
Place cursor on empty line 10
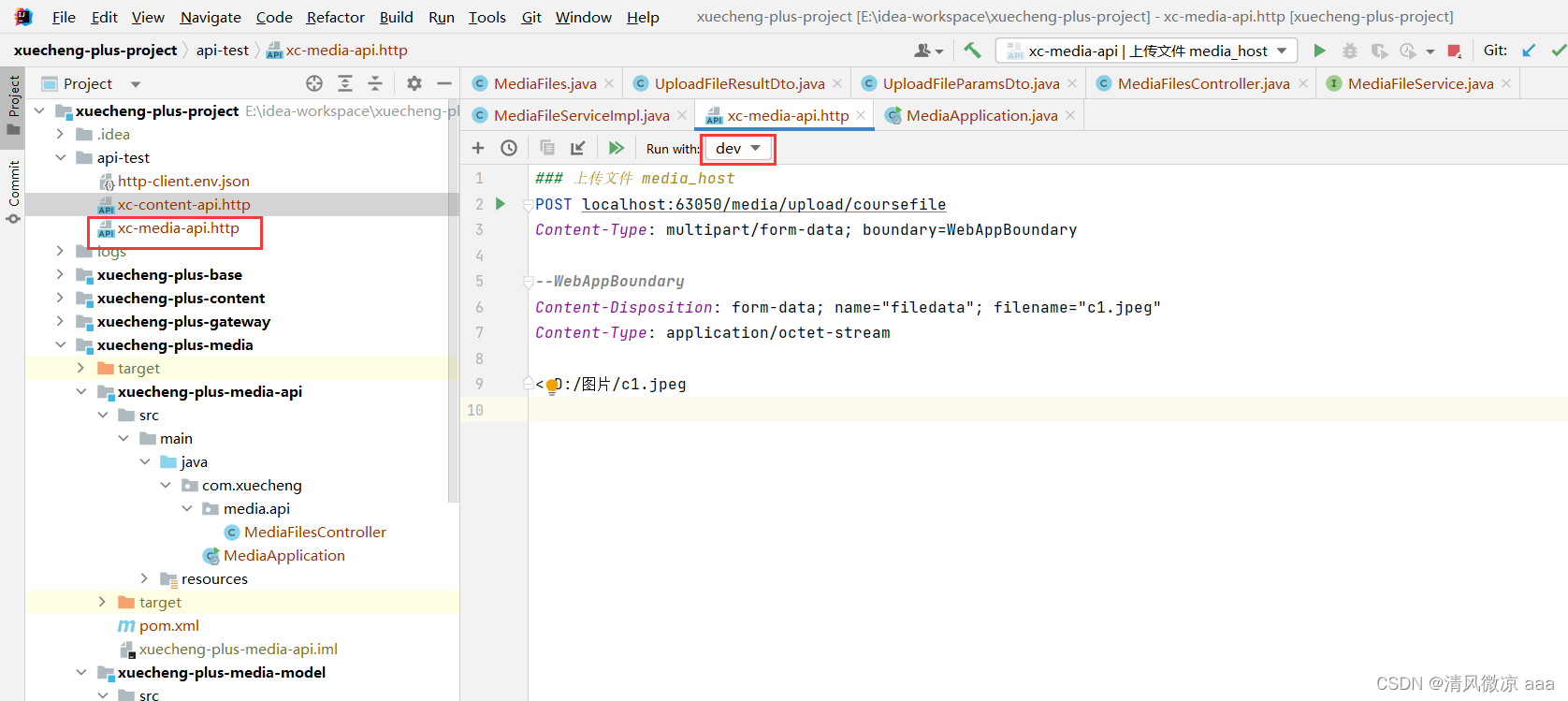click(x=1048, y=410)
